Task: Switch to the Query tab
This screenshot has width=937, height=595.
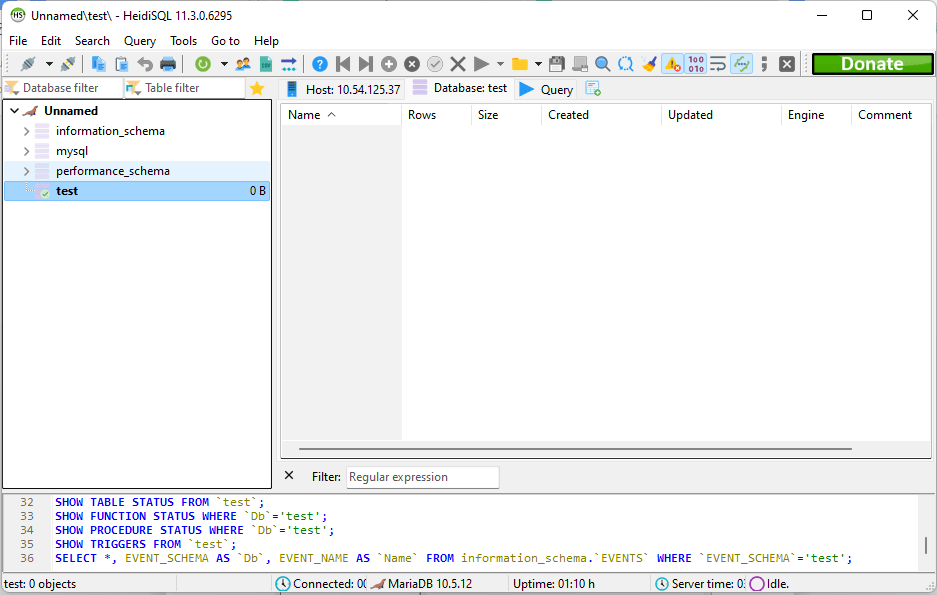Action: (546, 89)
